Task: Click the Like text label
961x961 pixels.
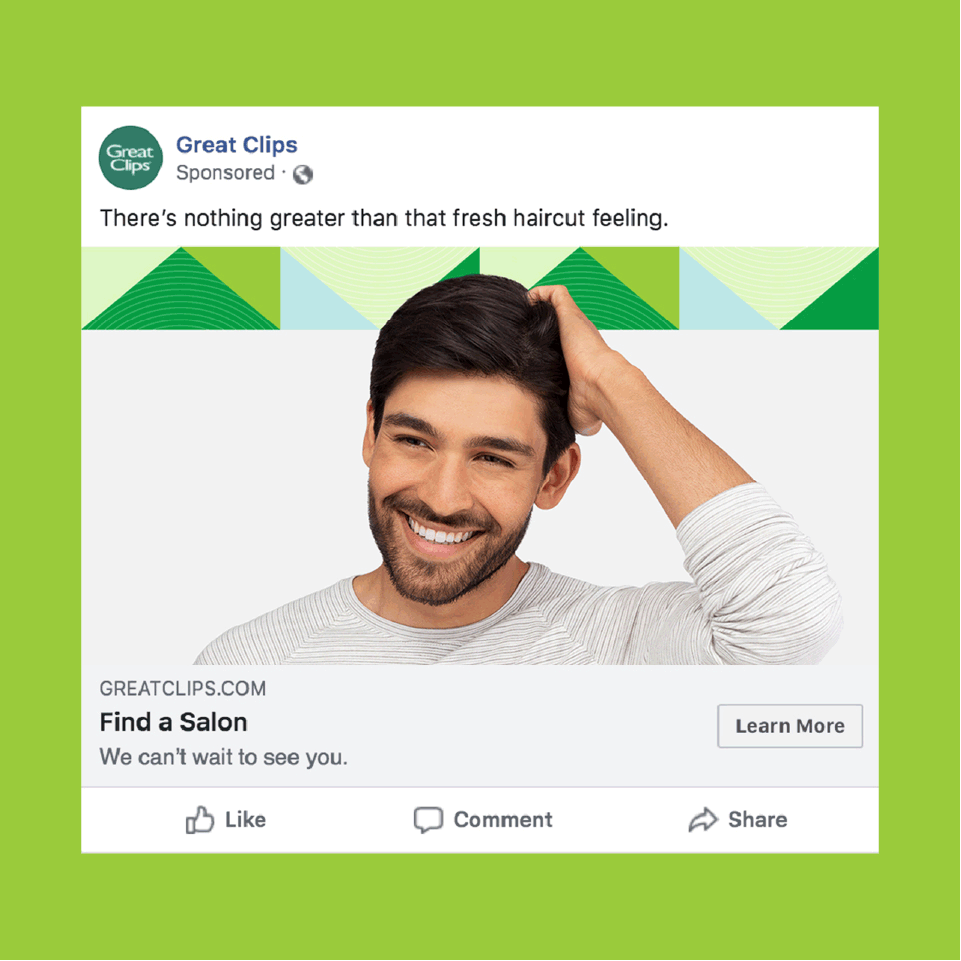Action: [245, 819]
